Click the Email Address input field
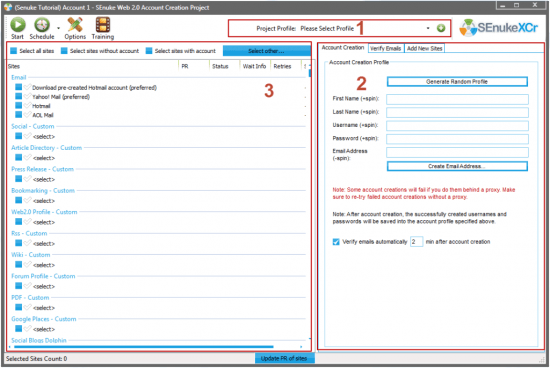 (x=457, y=152)
